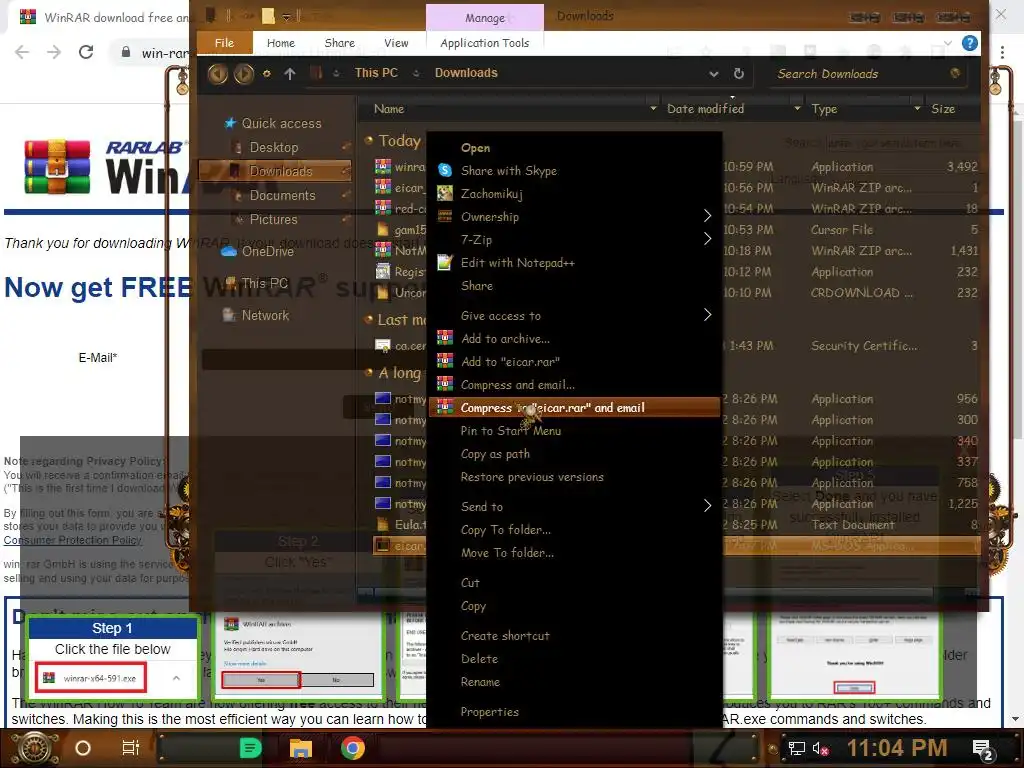Refresh the Downloads folder view

click(739, 74)
